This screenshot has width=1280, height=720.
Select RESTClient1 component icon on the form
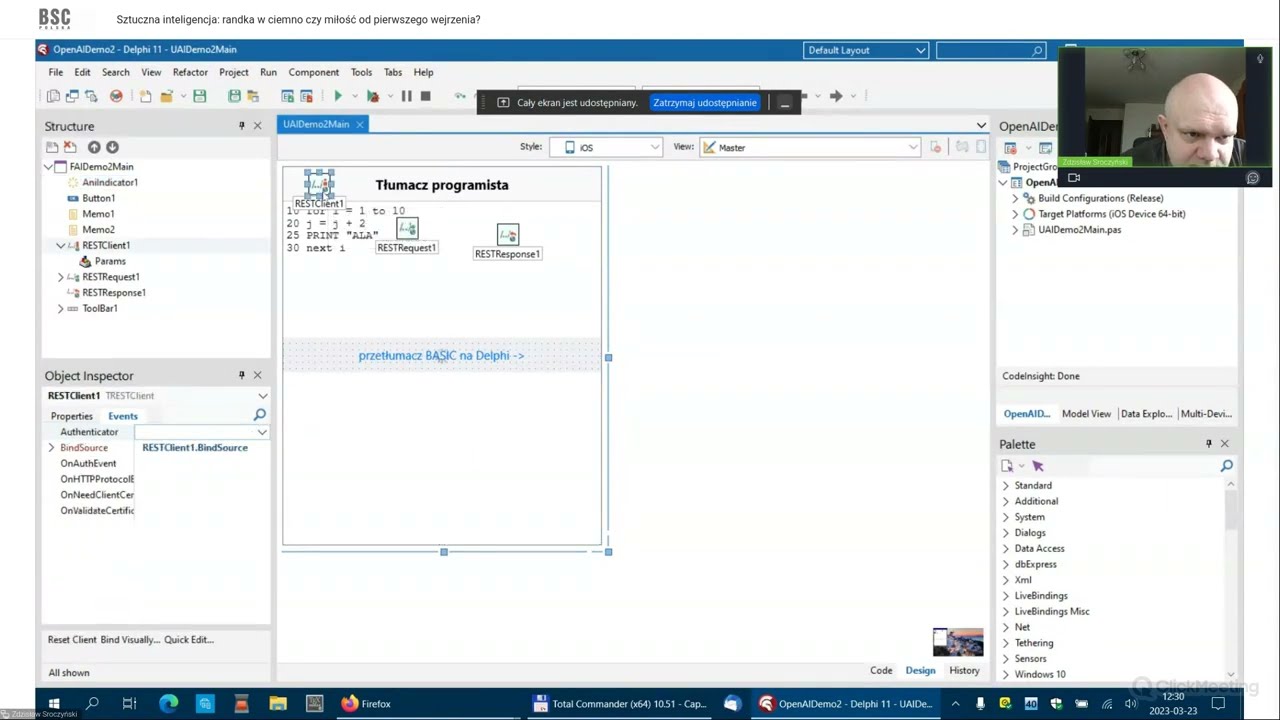pos(319,184)
